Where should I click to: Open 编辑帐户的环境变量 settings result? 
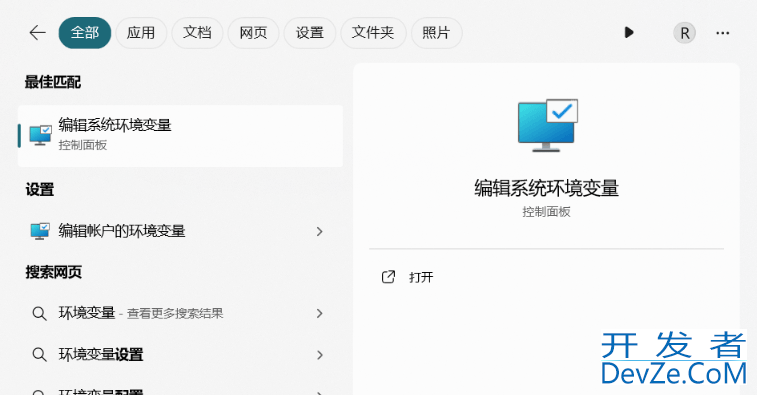181,231
